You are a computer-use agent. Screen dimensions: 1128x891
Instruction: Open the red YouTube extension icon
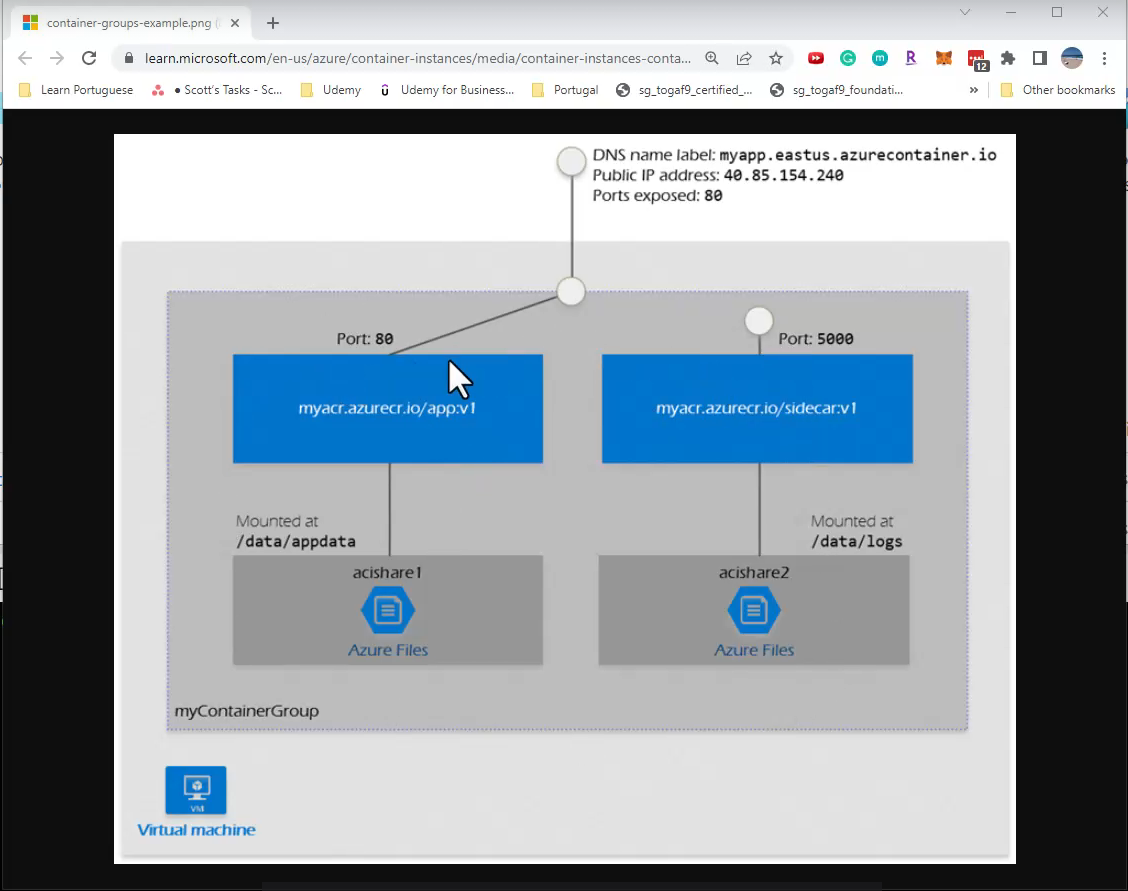816,58
